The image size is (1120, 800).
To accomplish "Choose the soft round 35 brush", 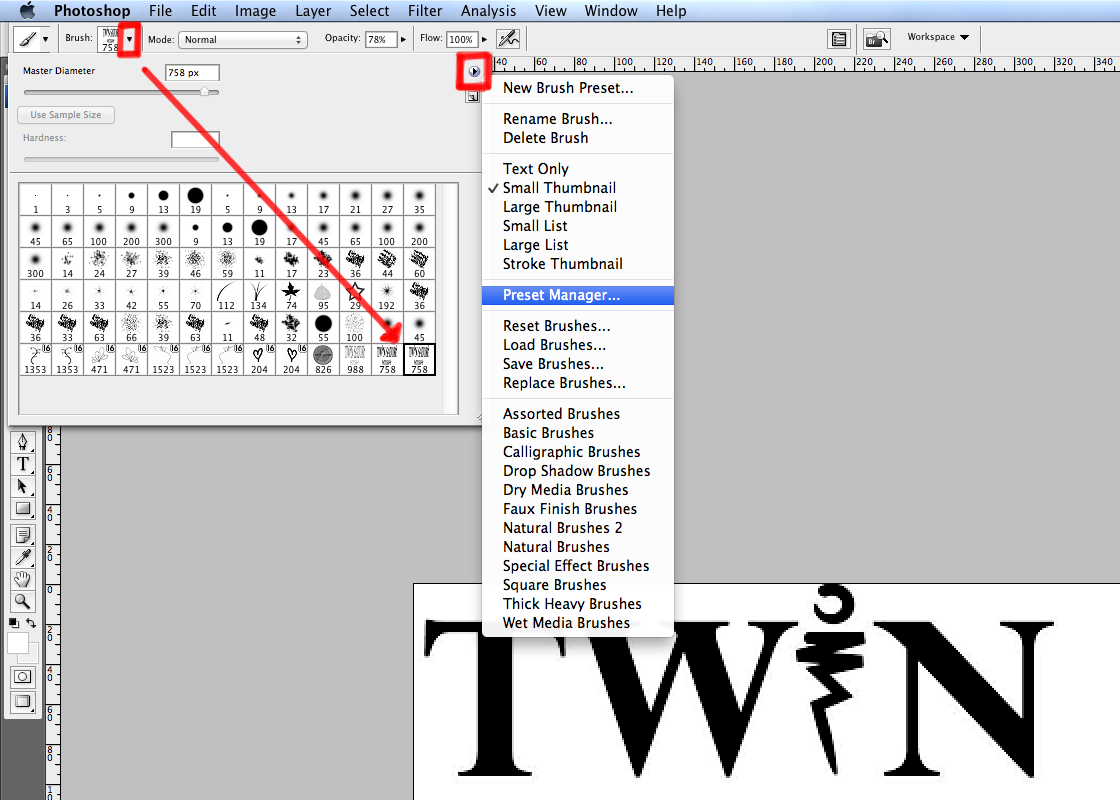I will pyautogui.click(x=419, y=199).
